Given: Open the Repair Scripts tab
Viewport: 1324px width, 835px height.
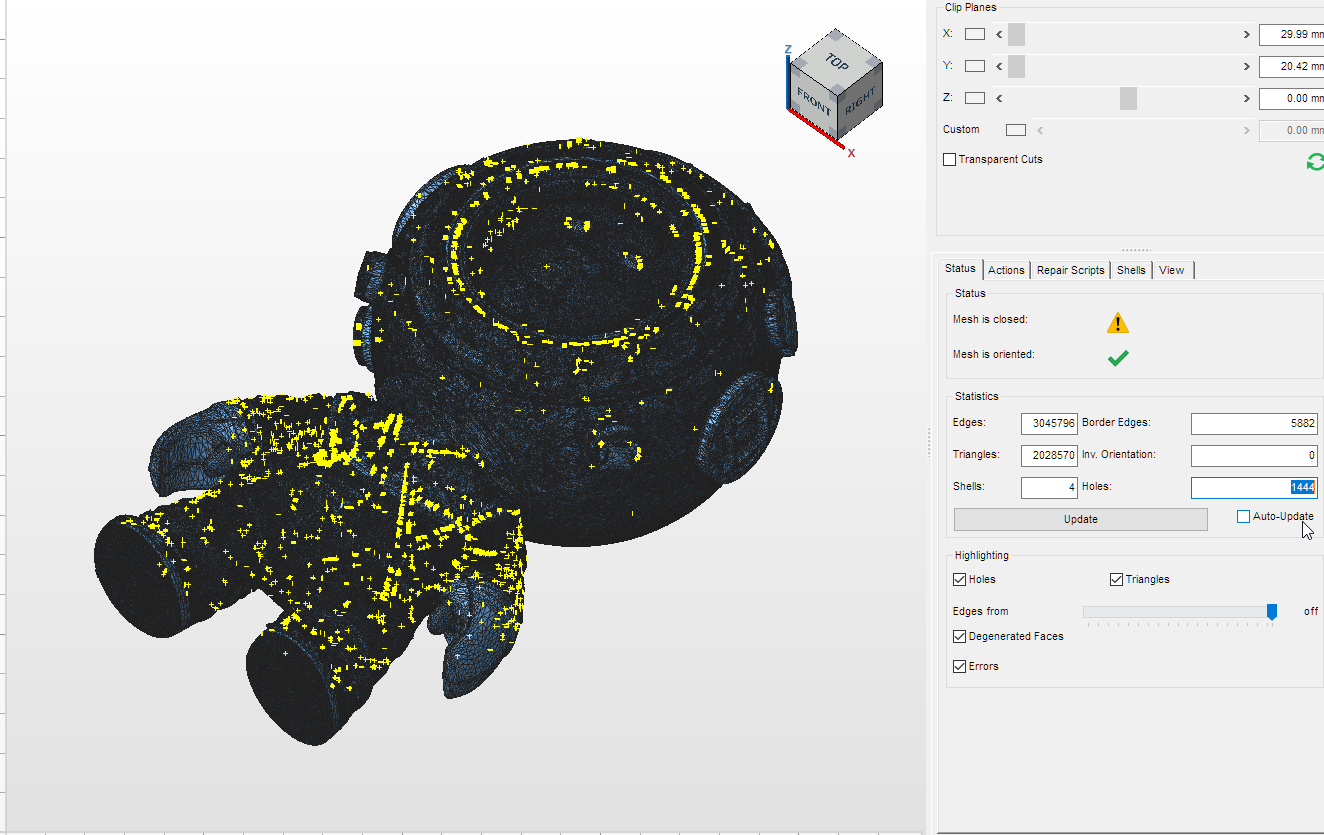Looking at the screenshot, I should tap(1070, 270).
